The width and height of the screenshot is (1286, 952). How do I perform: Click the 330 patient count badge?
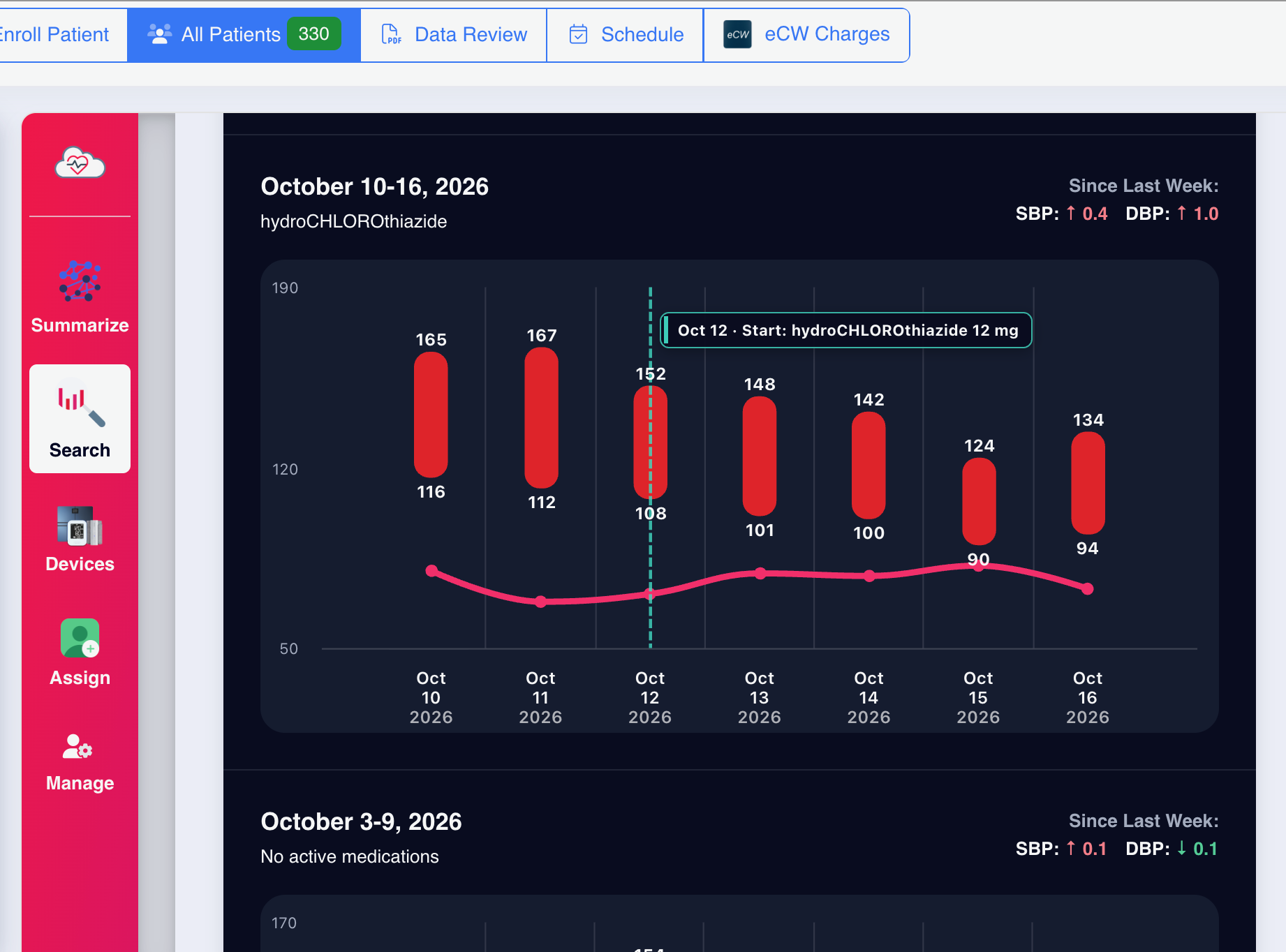314,34
